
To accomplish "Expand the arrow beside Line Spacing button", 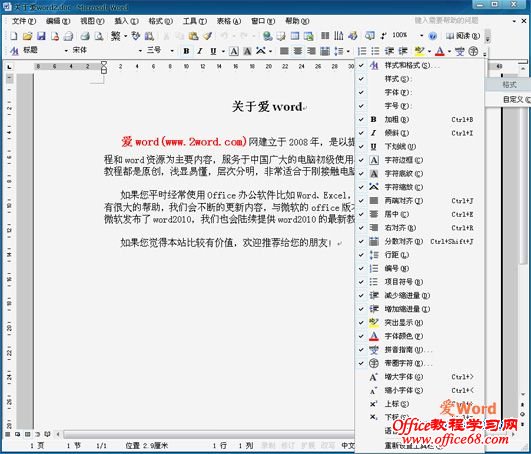I will point(348,51).
